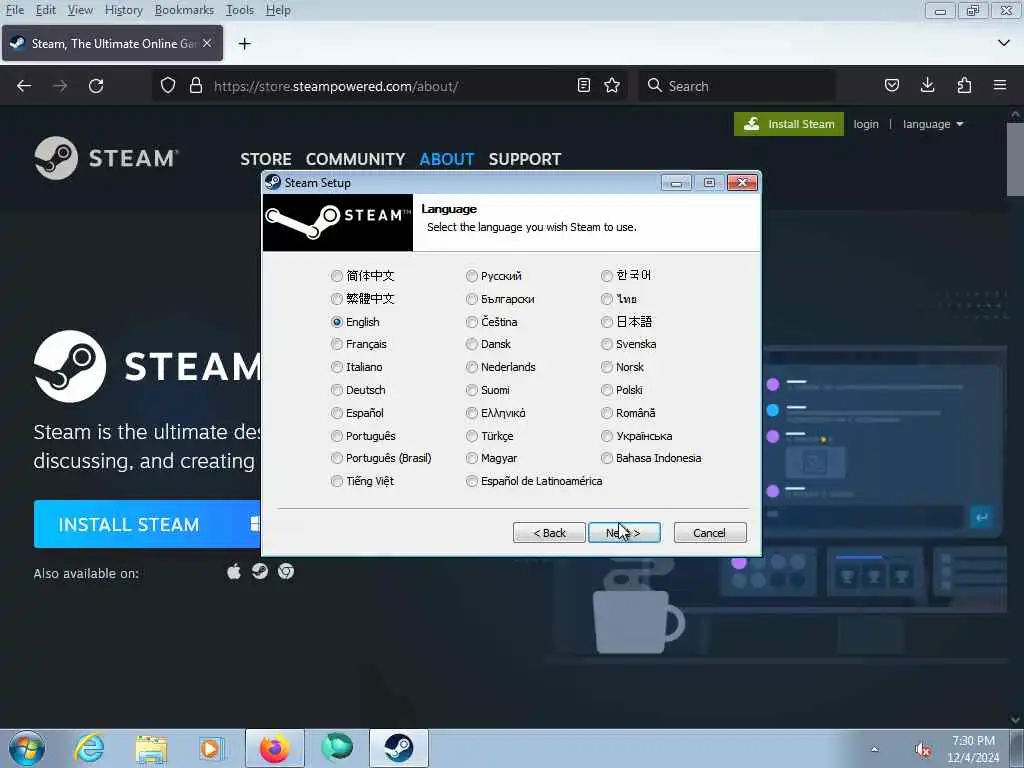Click the muted volume tray icon

923,750
